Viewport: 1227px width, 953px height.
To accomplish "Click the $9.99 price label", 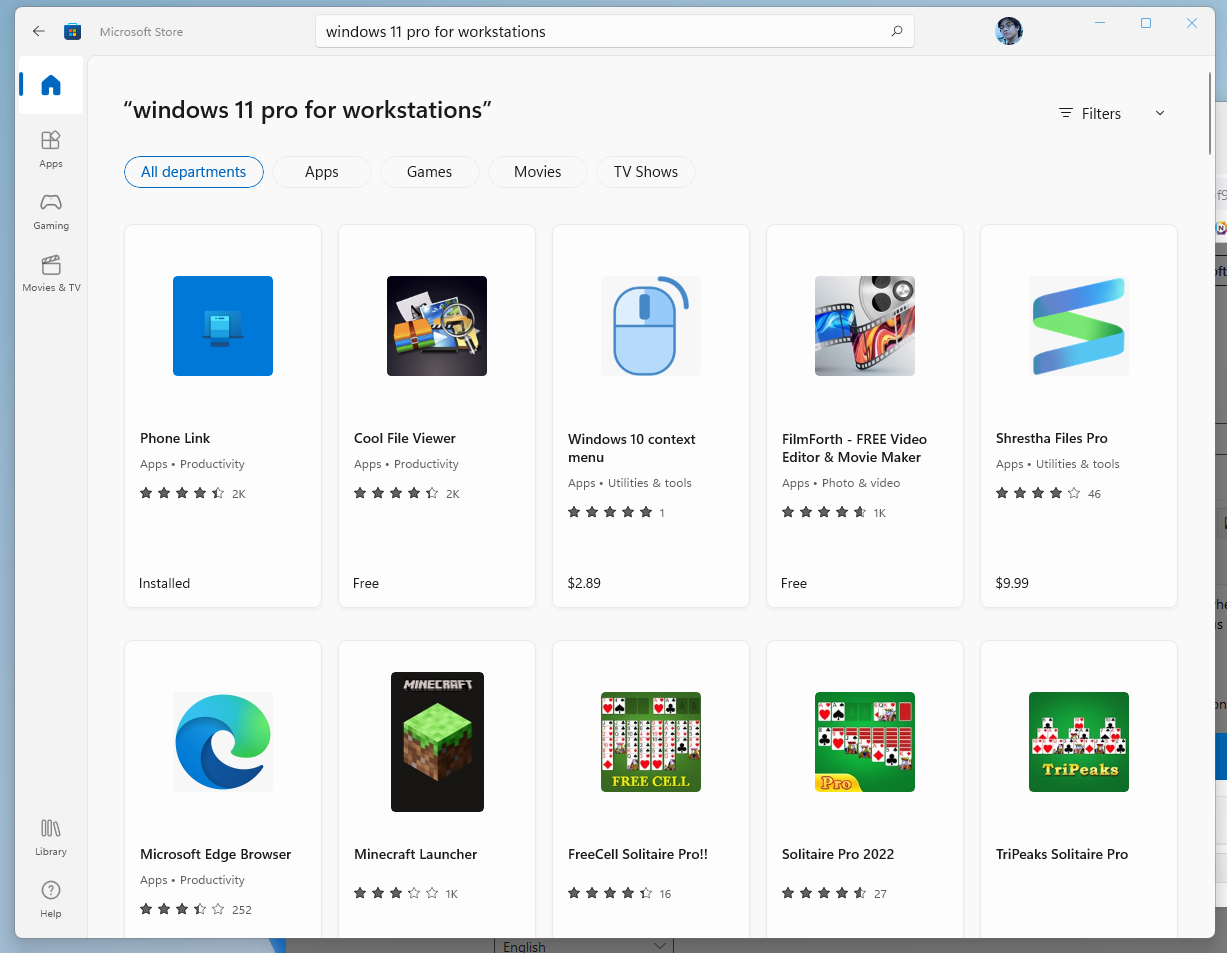I will pos(1012,583).
